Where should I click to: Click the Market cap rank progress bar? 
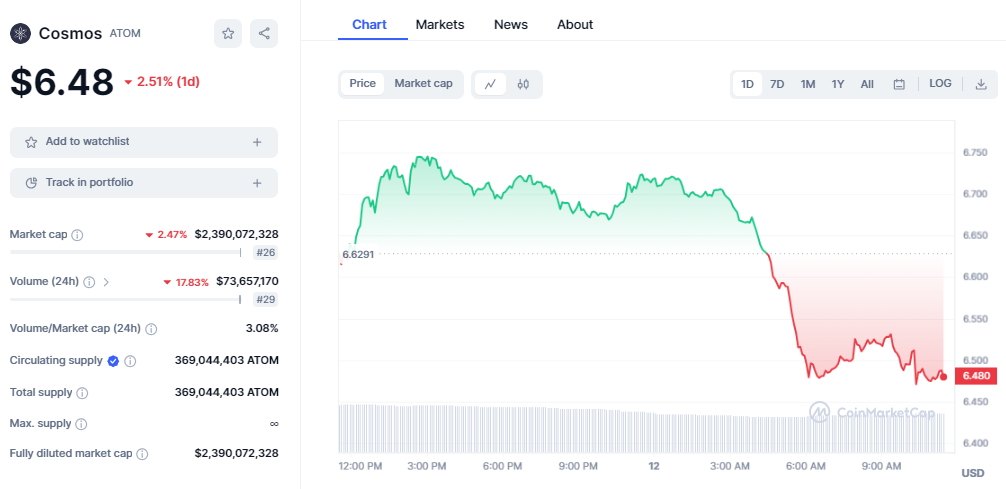click(125, 252)
